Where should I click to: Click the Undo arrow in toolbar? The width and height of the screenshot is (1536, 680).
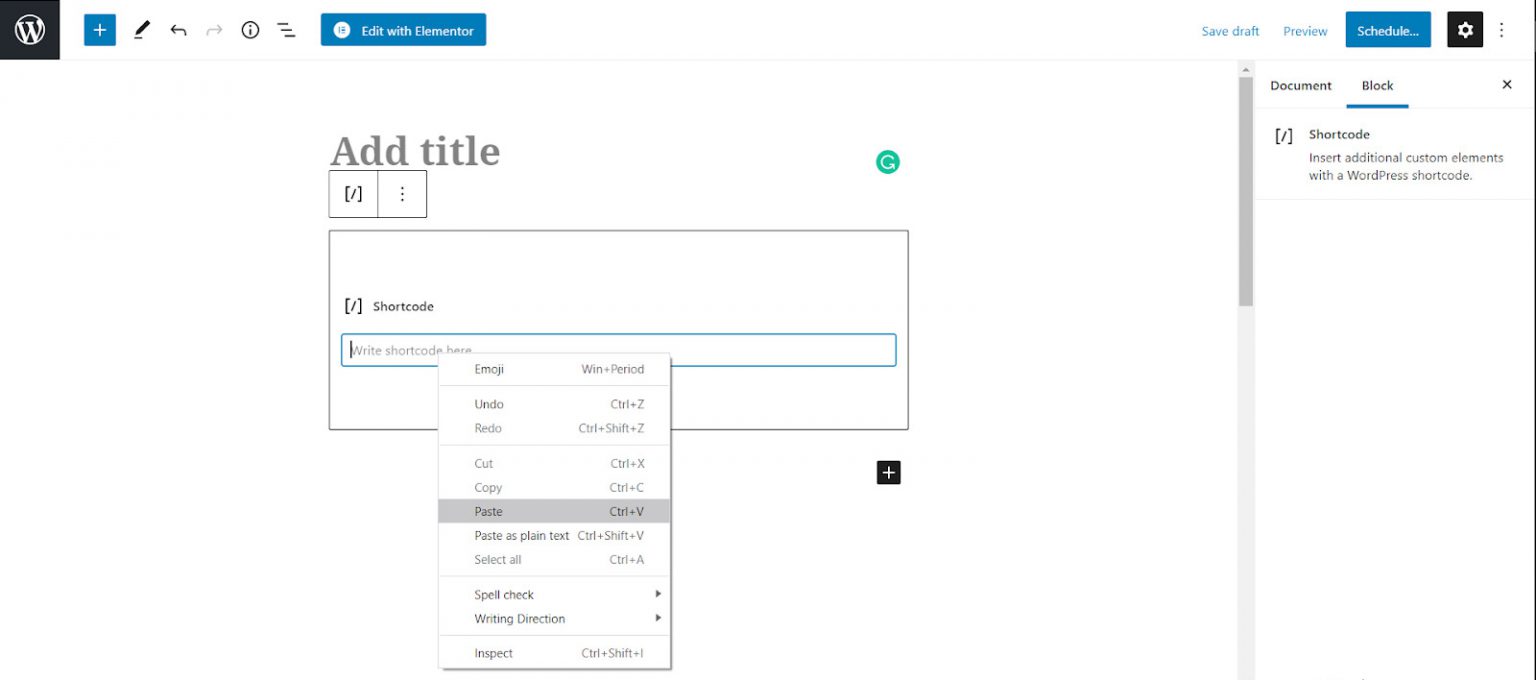tap(178, 30)
